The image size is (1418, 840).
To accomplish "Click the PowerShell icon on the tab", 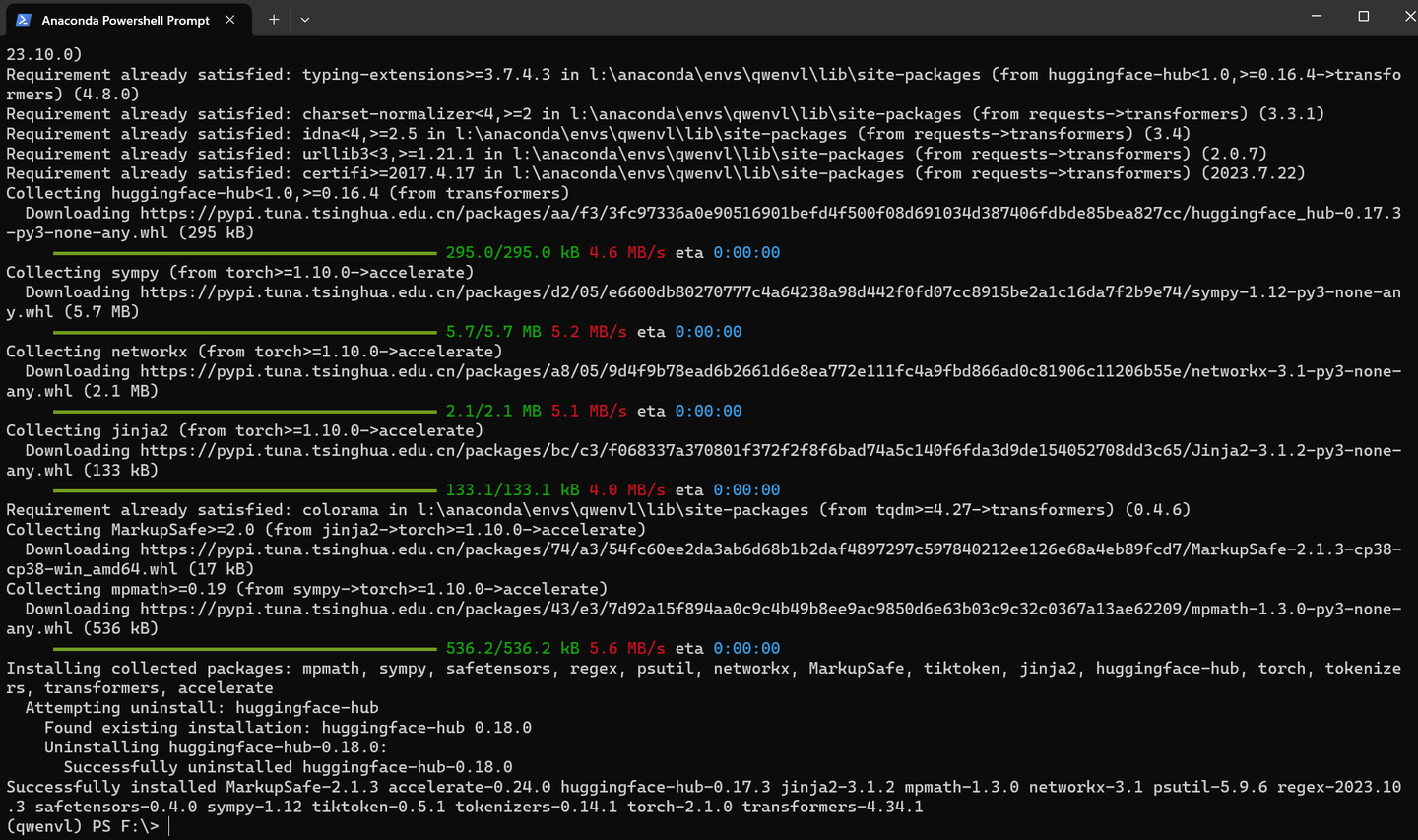I will [24, 20].
